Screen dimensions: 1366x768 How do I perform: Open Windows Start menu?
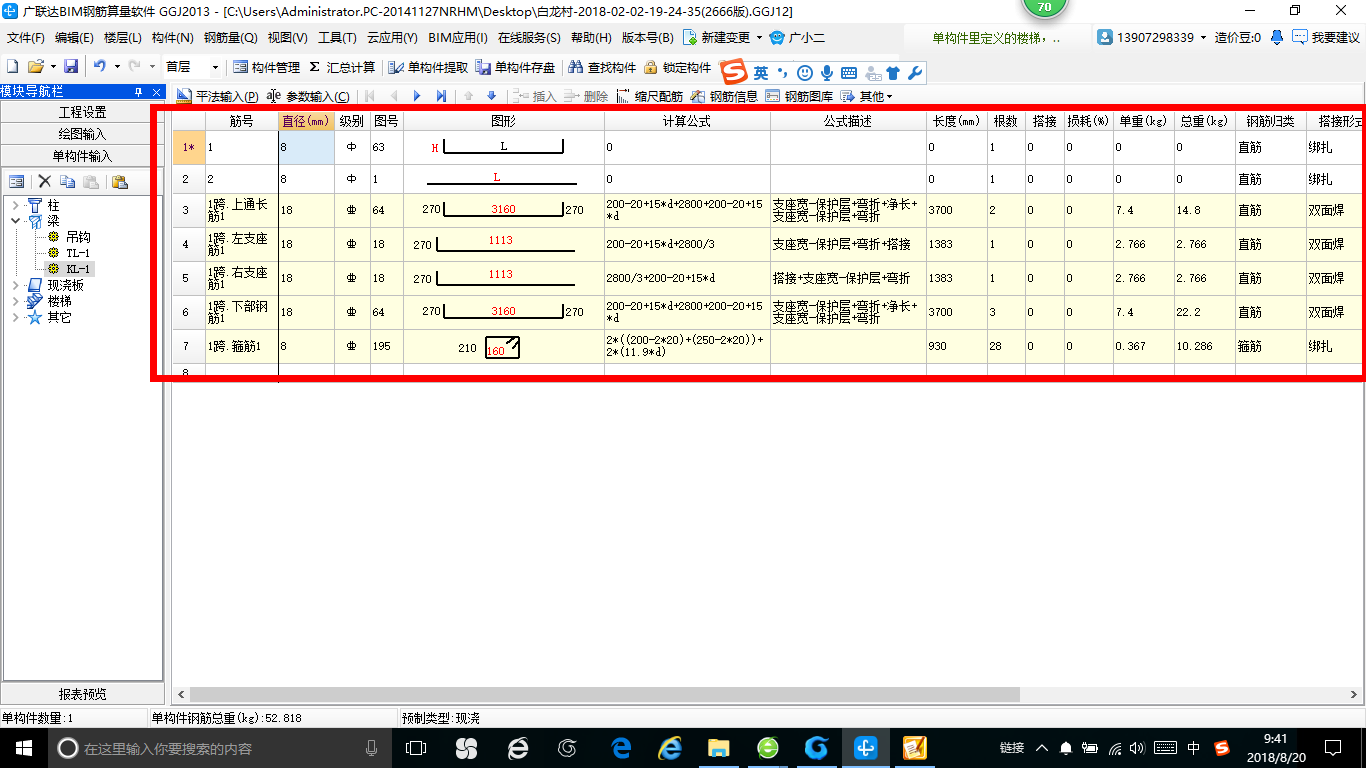pyautogui.click(x=22, y=747)
